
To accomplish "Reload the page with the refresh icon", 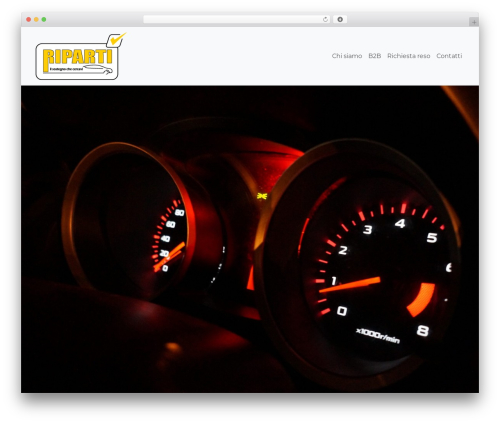I will [x=325, y=19].
